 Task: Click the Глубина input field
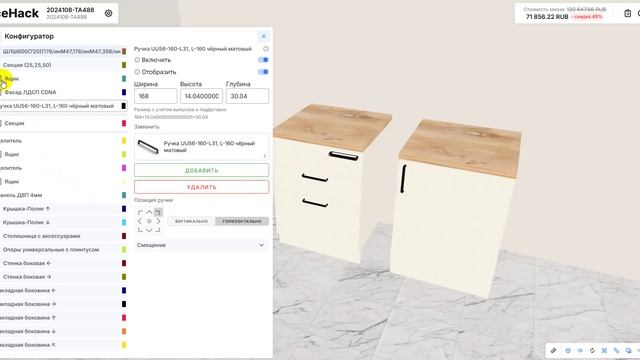[247, 96]
